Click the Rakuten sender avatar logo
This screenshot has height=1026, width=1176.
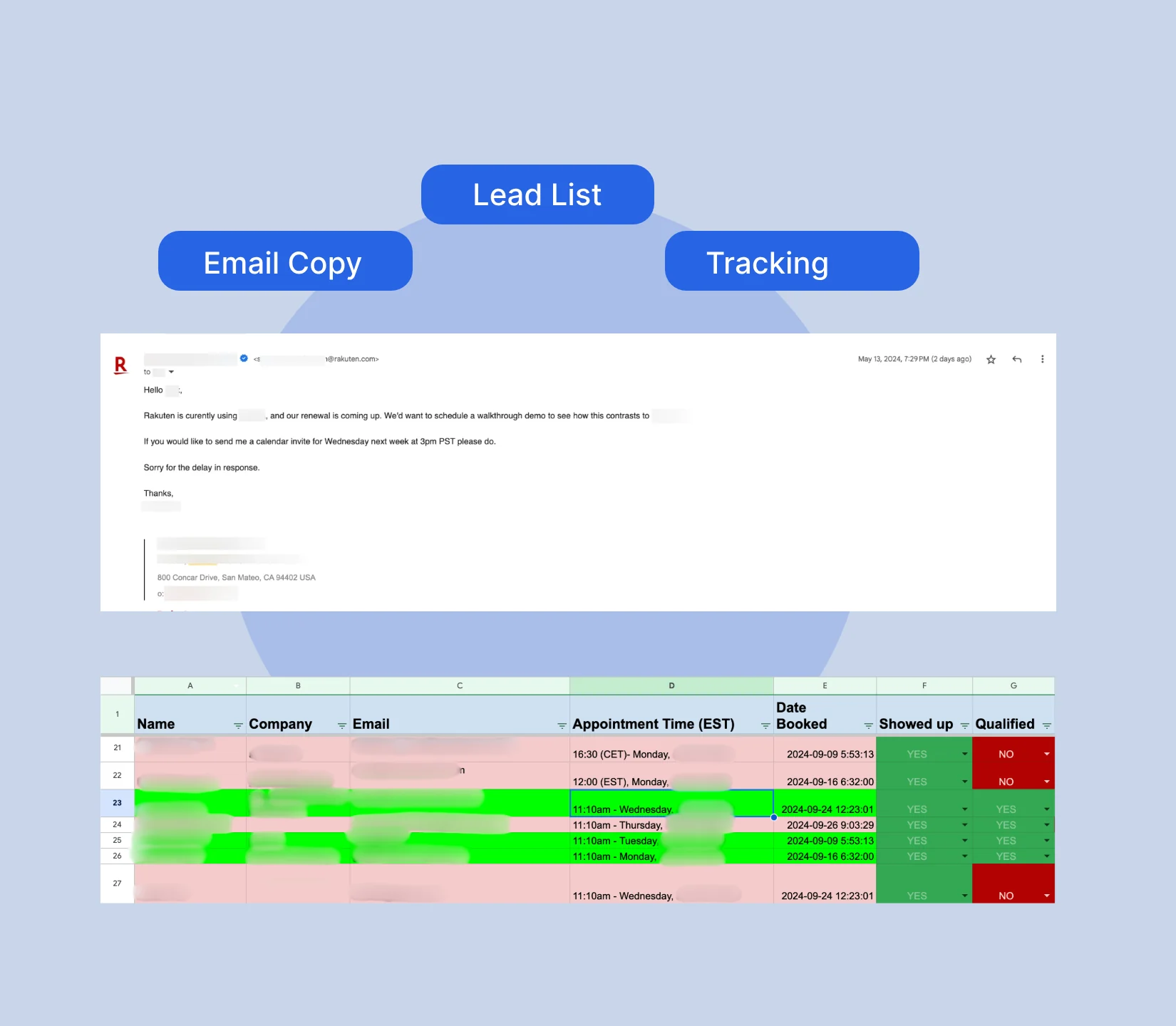120,366
